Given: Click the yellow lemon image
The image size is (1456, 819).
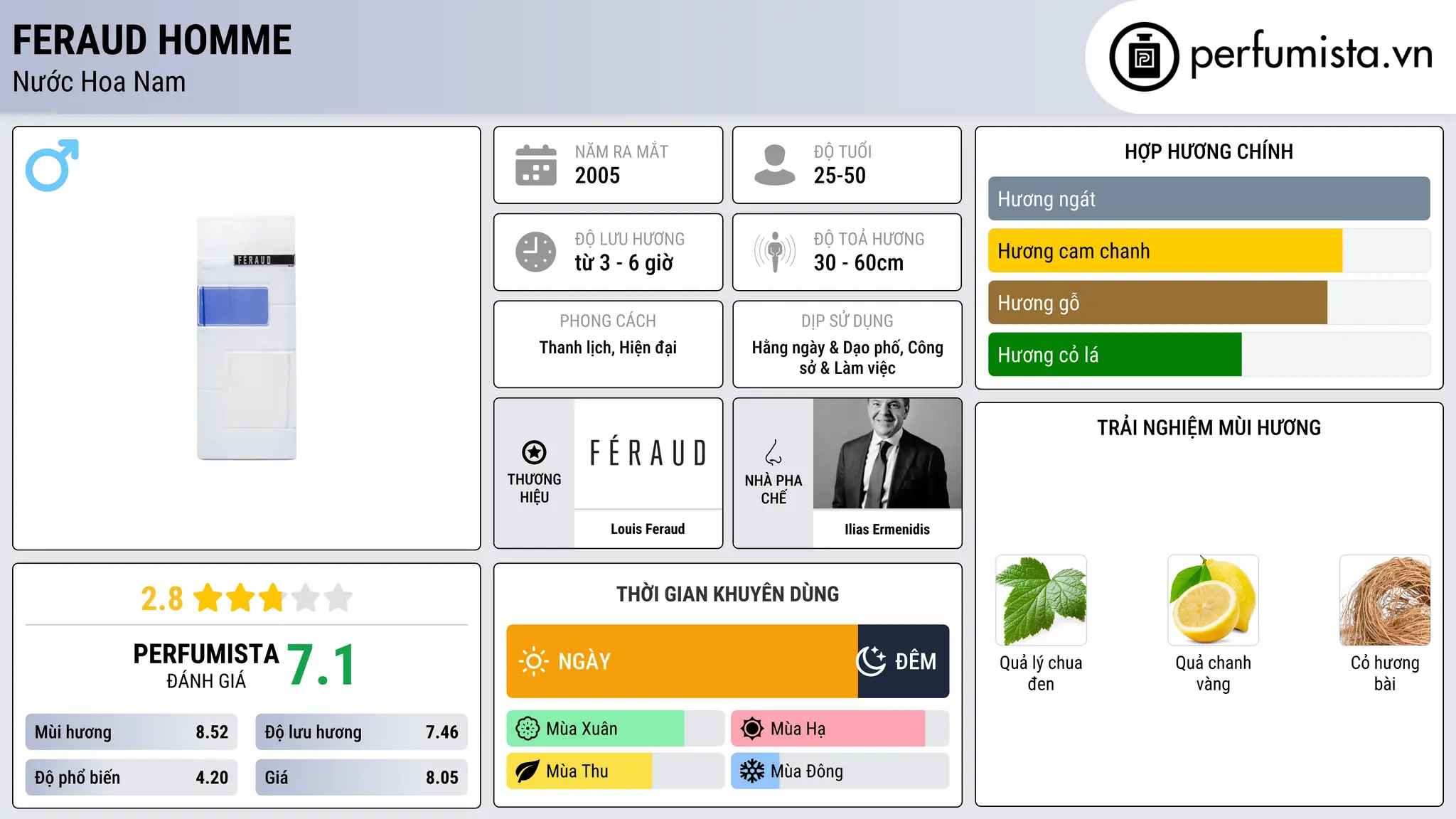Looking at the screenshot, I should (1213, 600).
